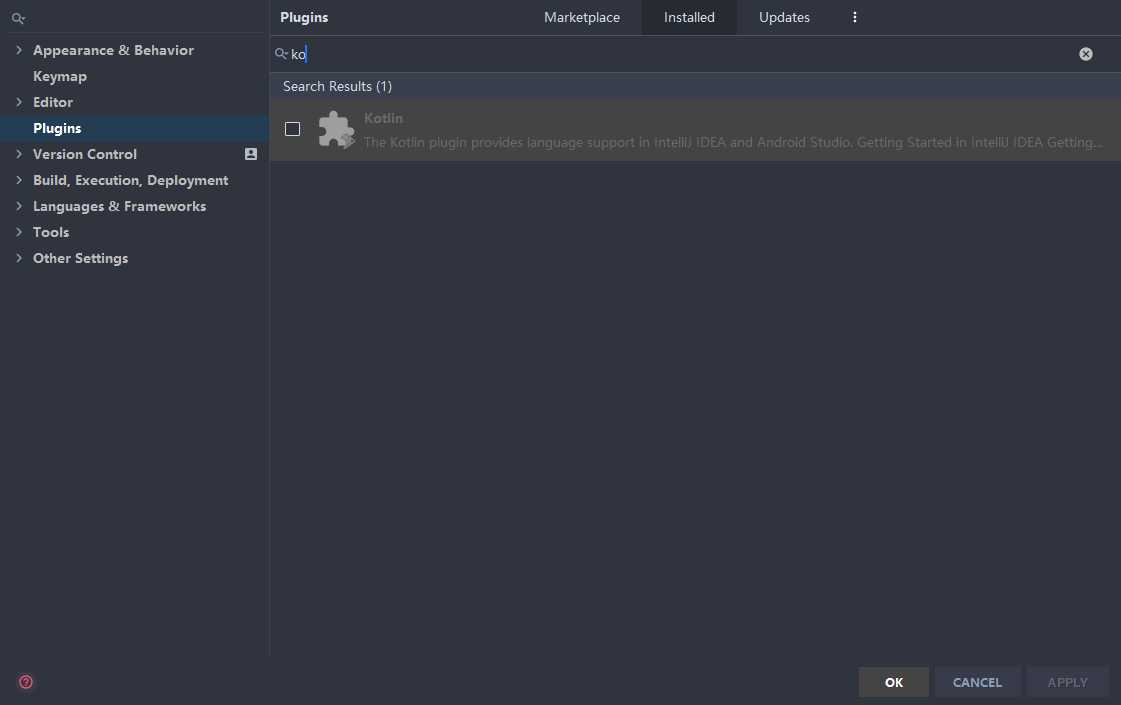
Task: Open help via the question mark icon
Action: pos(25,682)
